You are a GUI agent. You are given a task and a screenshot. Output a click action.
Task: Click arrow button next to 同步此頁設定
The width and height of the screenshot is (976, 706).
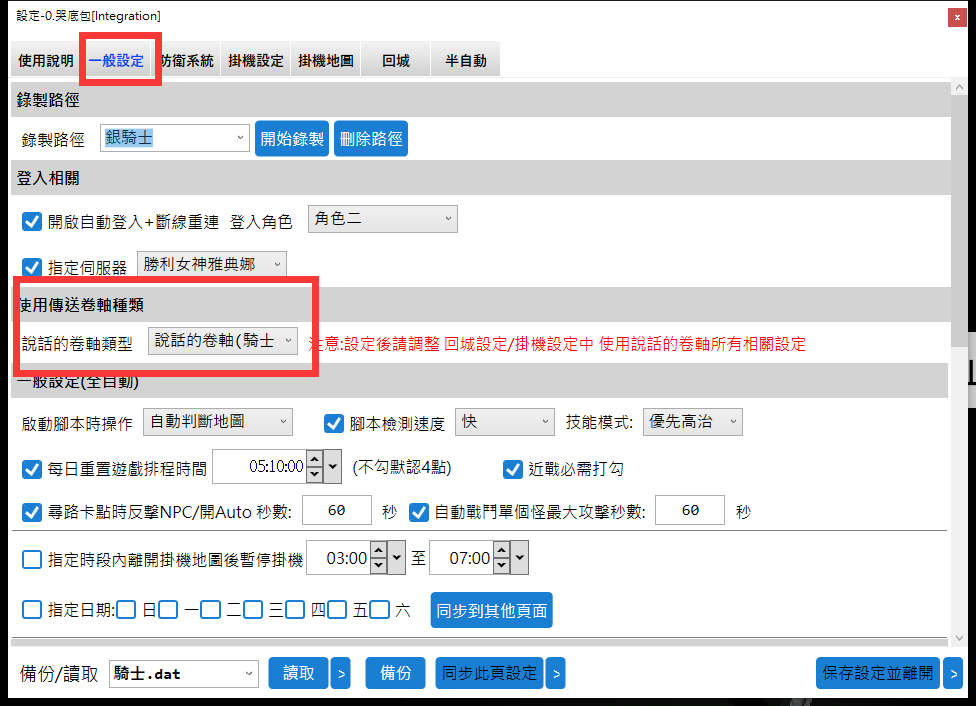point(555,674)
